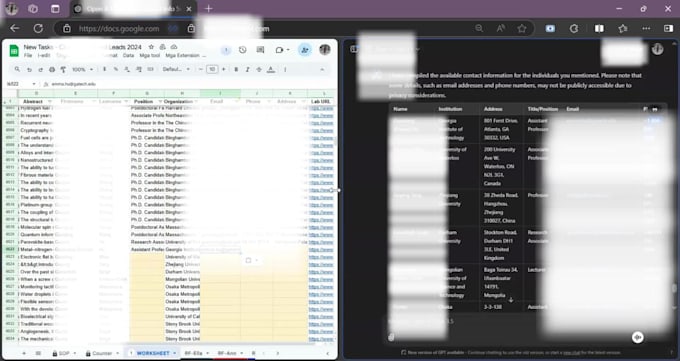Open the File menu
The image size is (680, 361).
coord(28,56)
